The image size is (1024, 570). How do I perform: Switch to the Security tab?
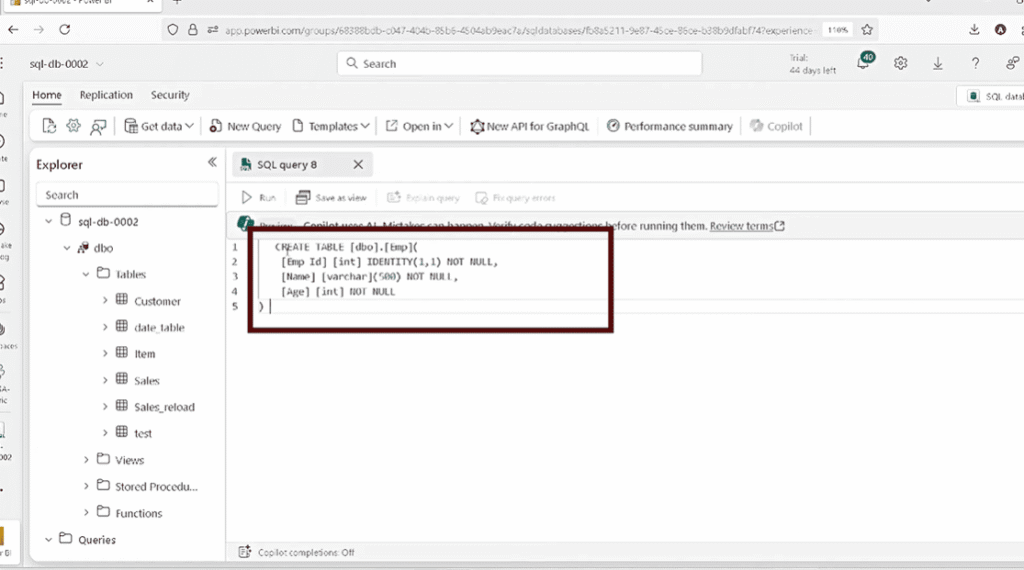[x=170, y=95]
